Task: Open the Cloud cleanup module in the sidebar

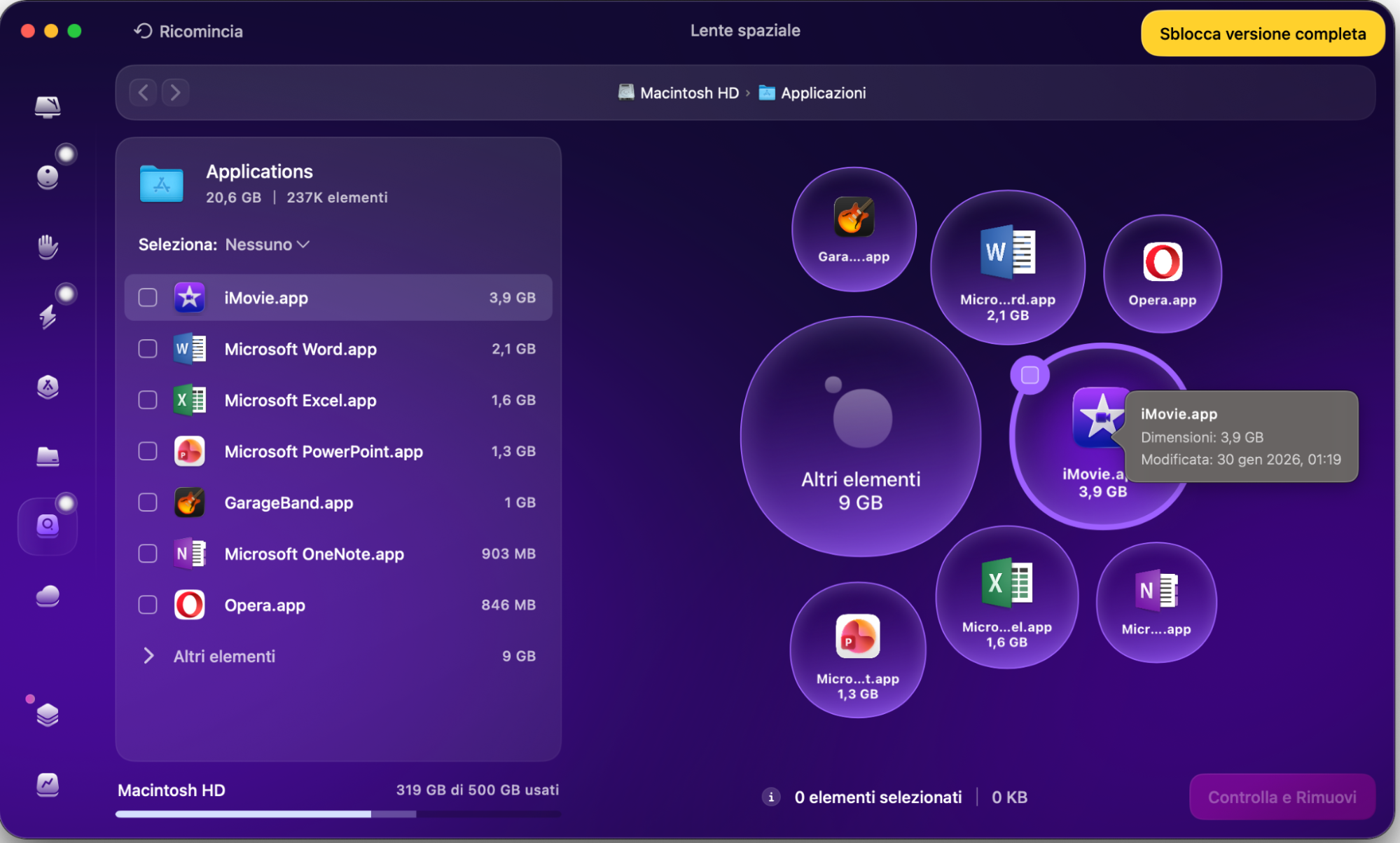Action: (x=48, y=596)
